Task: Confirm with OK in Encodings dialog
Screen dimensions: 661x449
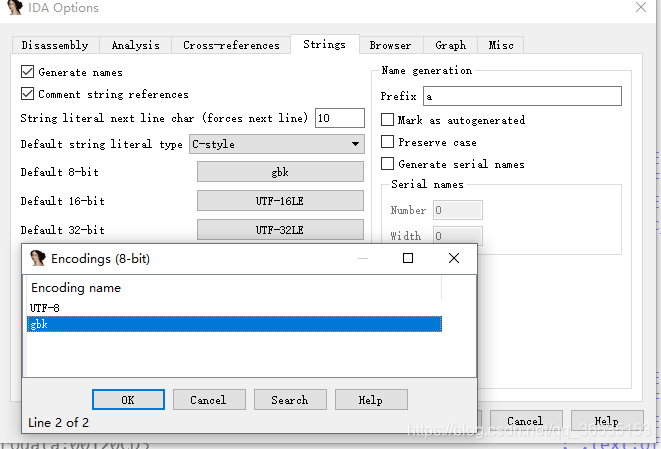Action: [x=128, y=400]
